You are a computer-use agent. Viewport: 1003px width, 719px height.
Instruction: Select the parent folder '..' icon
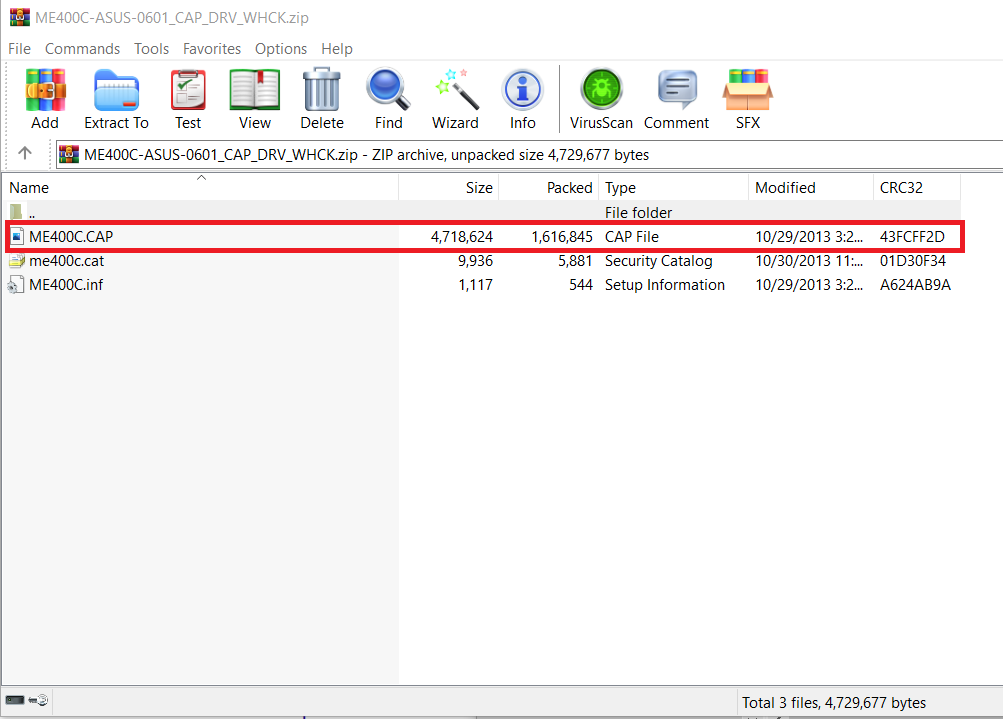(x=16, y=212)
